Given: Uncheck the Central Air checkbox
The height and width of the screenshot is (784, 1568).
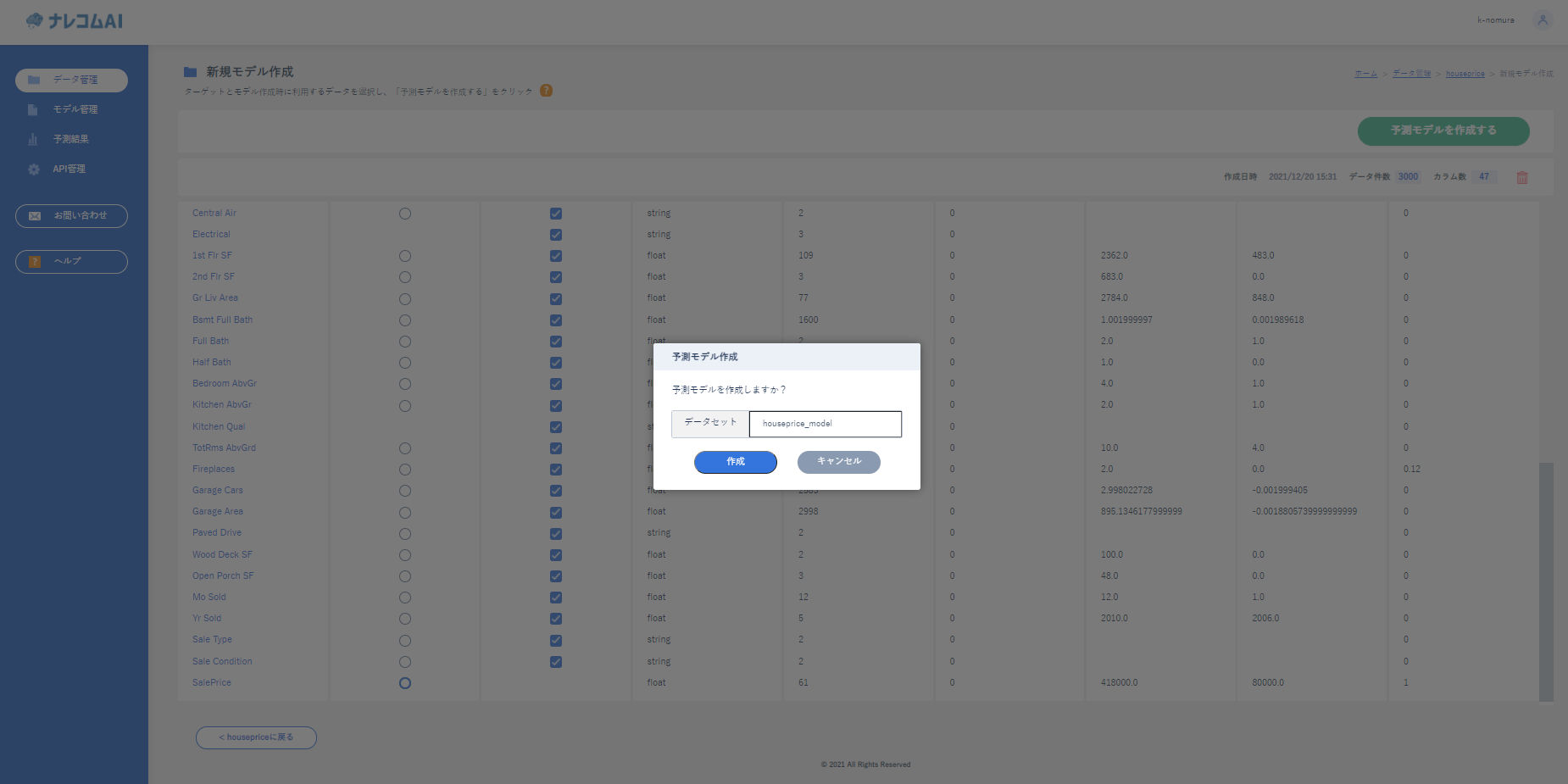Looking at the screenshot, I should 556,214.
